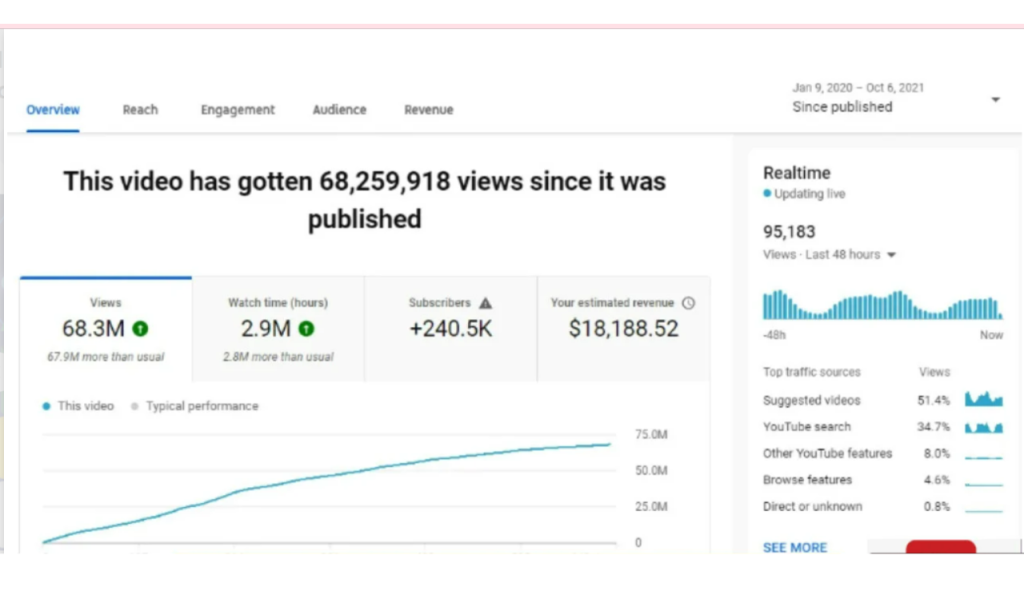Open the Engagement tab
The width and height of the screenshot is (1024, 615).
click(238, 110)
